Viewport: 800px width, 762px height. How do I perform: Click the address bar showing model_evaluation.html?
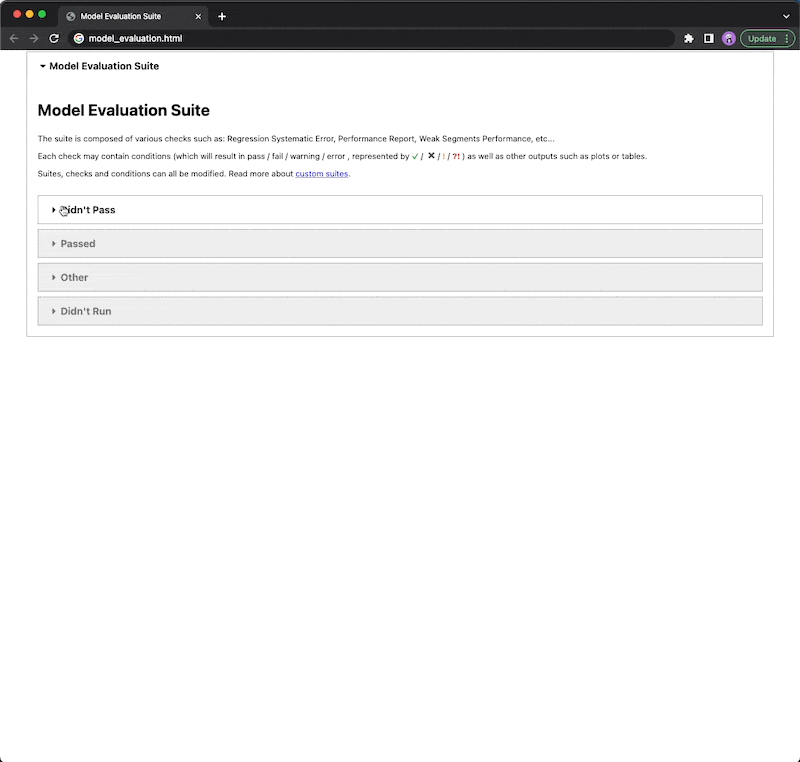point(372,38)
